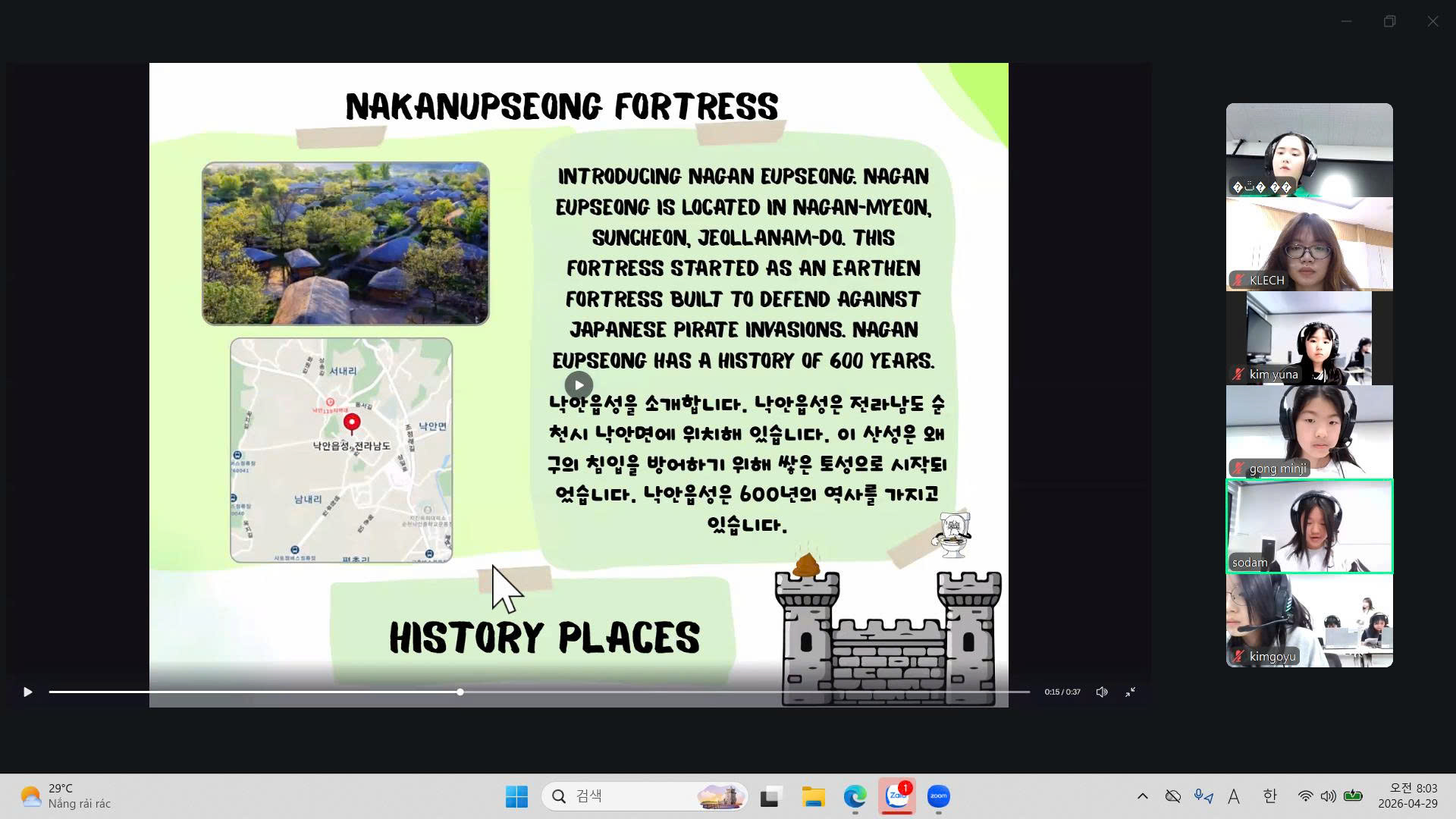
Task: Open Wi-Fi network quick settings
Action: pyautogui.click(x=1305, y=796)
